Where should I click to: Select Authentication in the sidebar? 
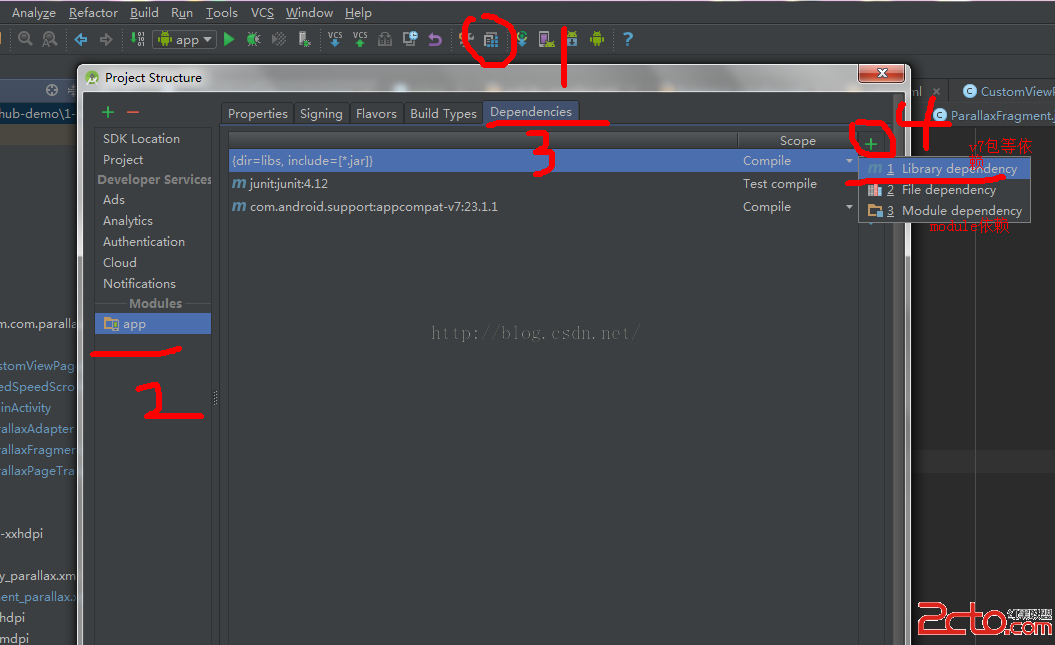144,241
